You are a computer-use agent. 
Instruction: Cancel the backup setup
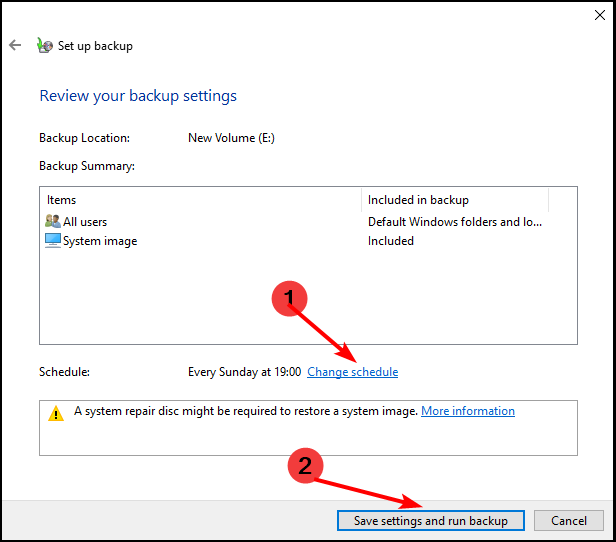click(x=568, y=520)
